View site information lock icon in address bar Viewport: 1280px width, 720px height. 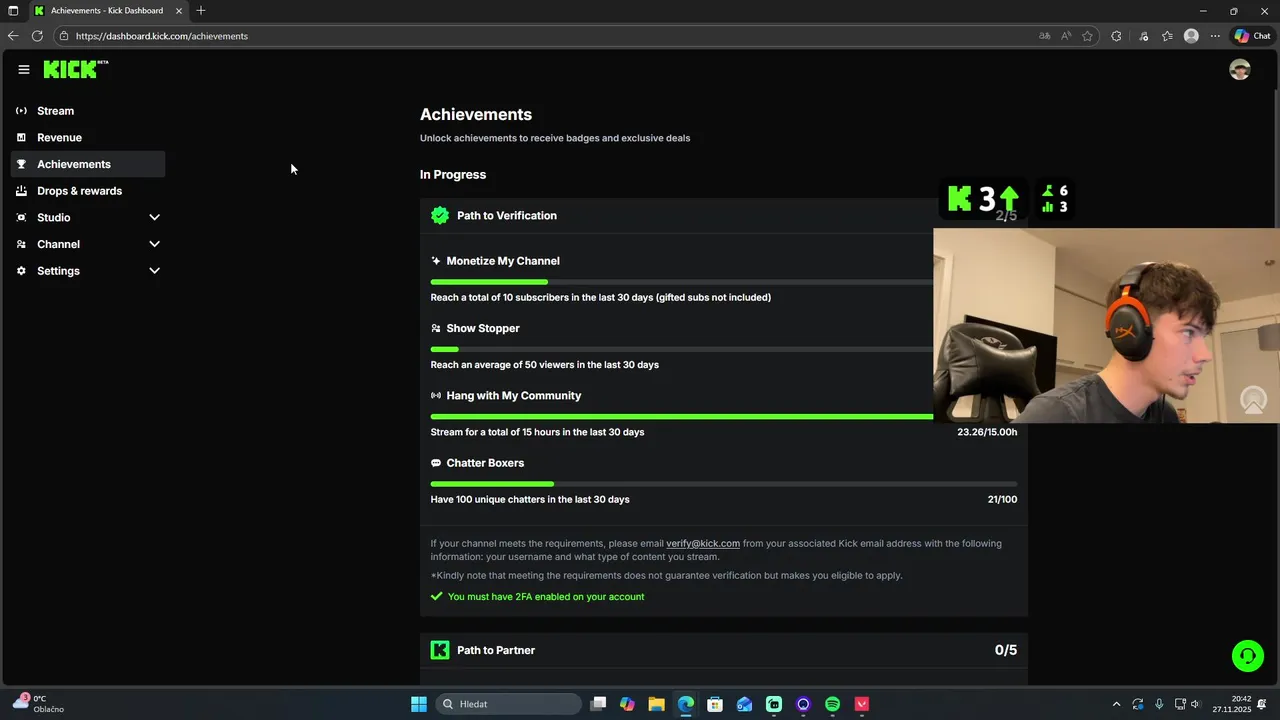coord(64,36)
